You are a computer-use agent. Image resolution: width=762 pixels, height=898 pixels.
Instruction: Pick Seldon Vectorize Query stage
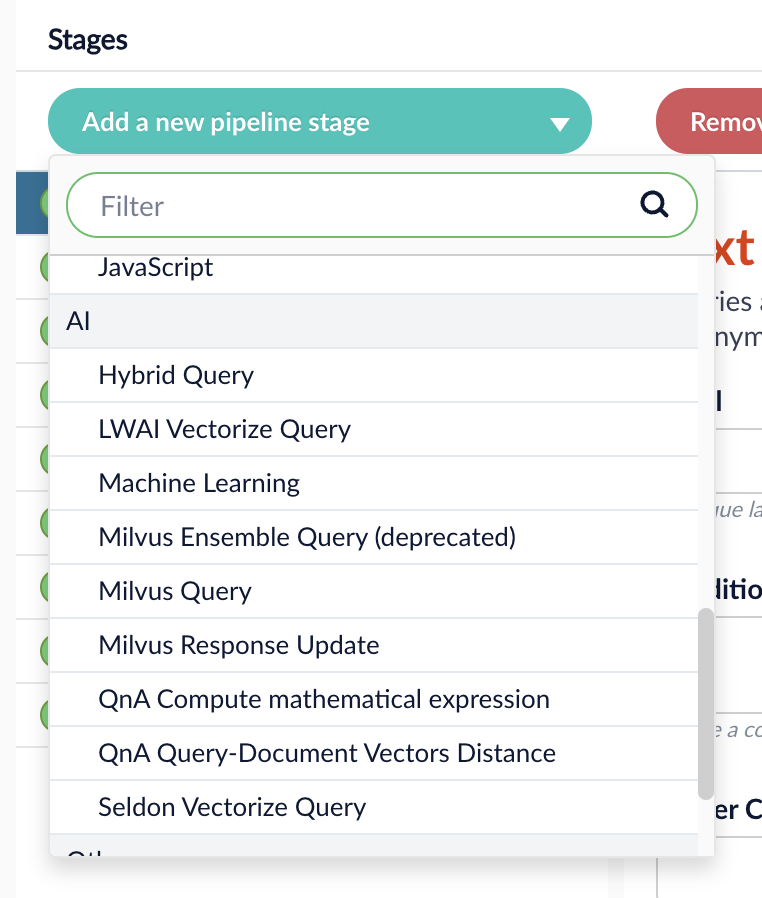(x=232, y=807)
